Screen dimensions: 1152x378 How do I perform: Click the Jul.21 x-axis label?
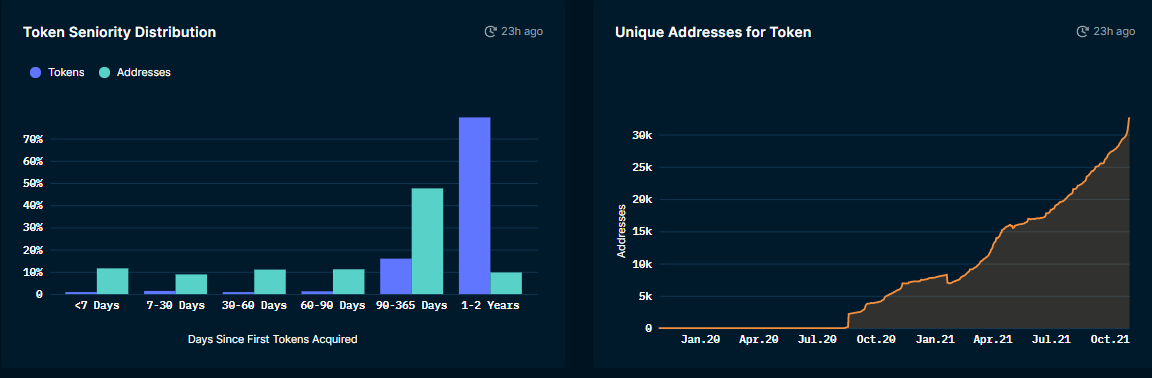pos(1051,339)
